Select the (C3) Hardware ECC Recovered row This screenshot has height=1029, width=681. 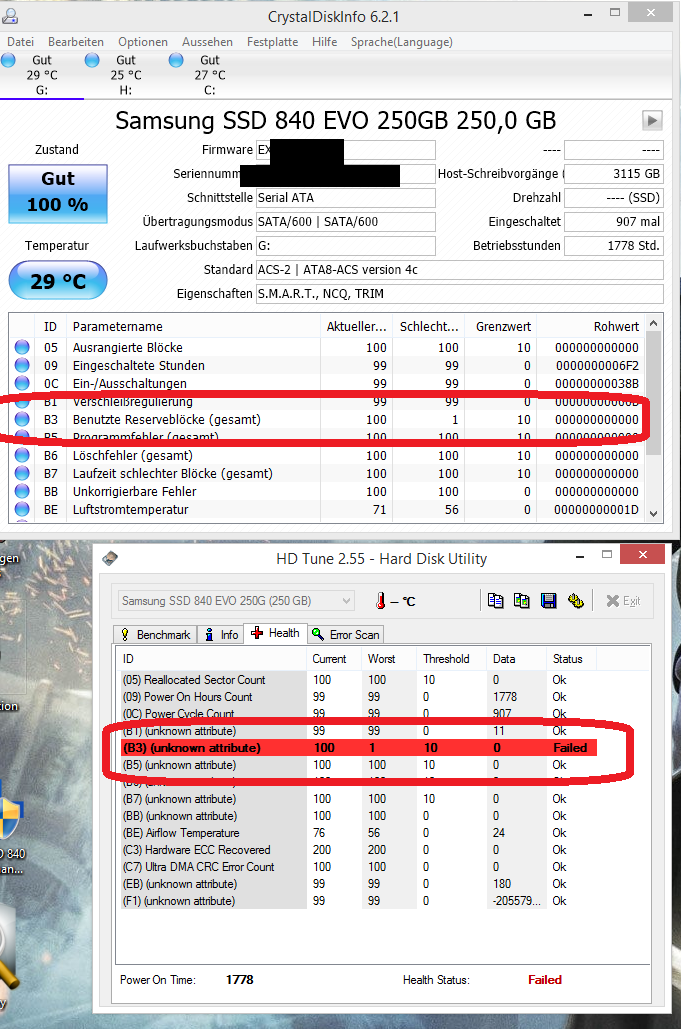click(x=358, y=850)
